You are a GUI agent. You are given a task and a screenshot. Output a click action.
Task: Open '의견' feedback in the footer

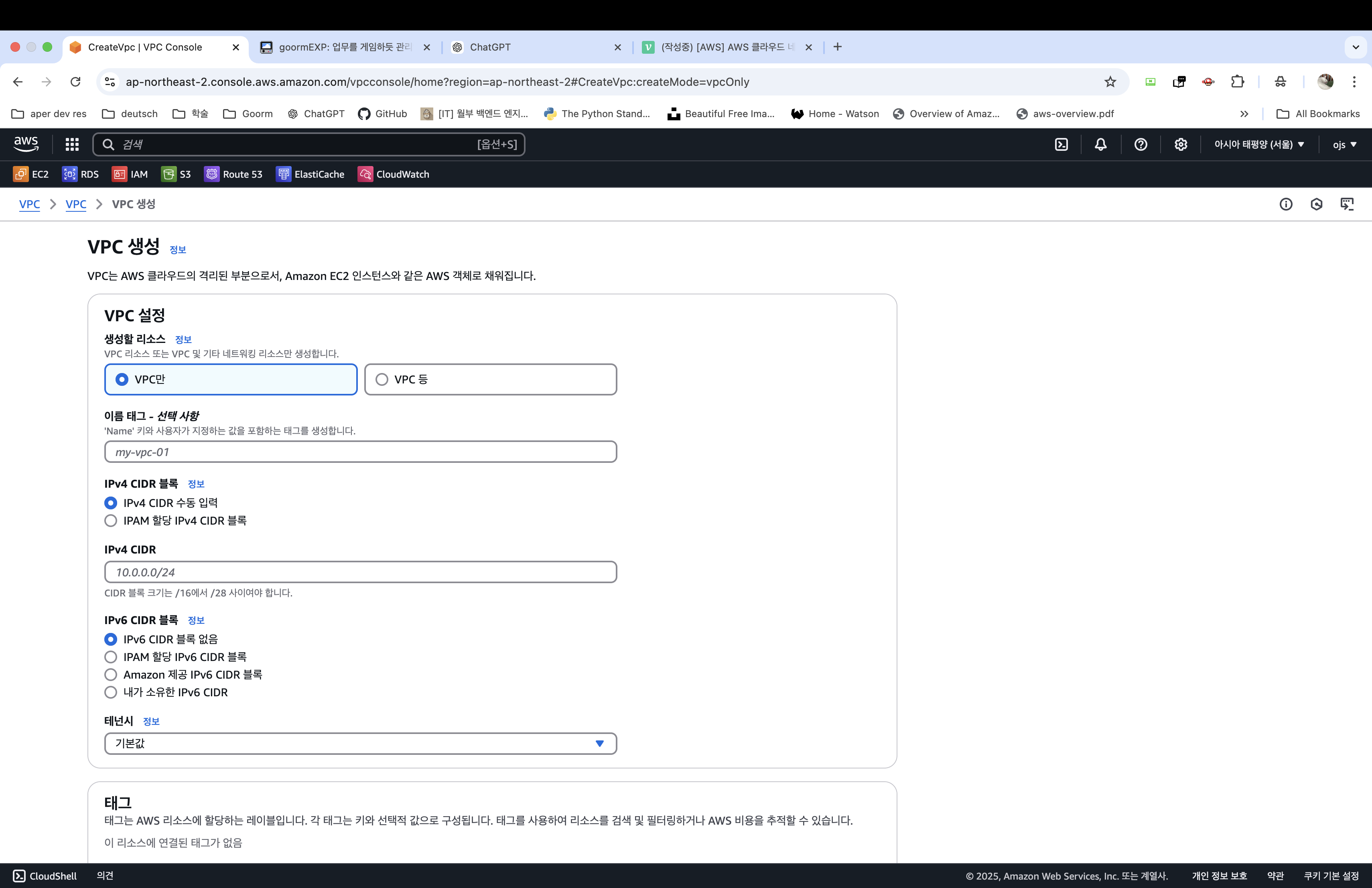[x=105, y=876]
